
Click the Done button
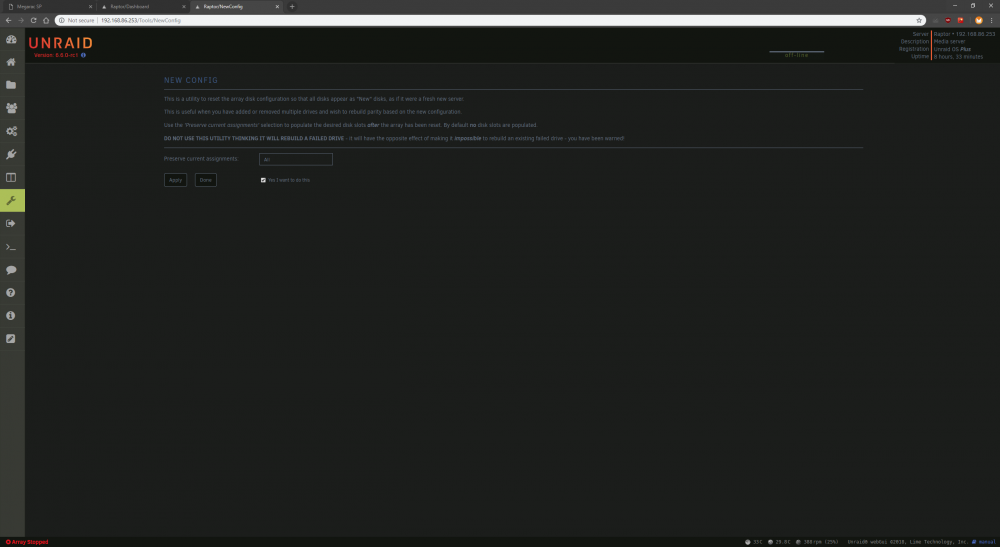[205, 180]
